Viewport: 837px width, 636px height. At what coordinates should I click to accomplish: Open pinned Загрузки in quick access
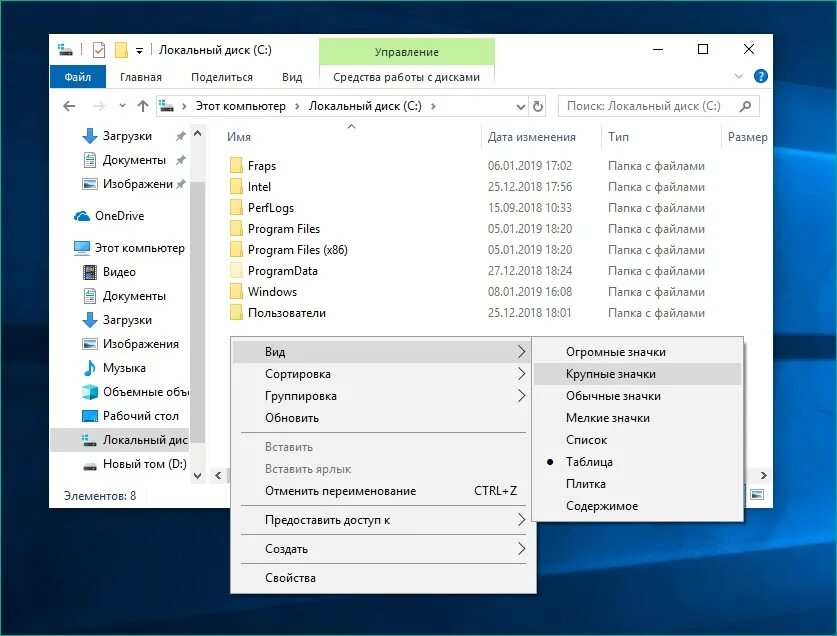128,136
